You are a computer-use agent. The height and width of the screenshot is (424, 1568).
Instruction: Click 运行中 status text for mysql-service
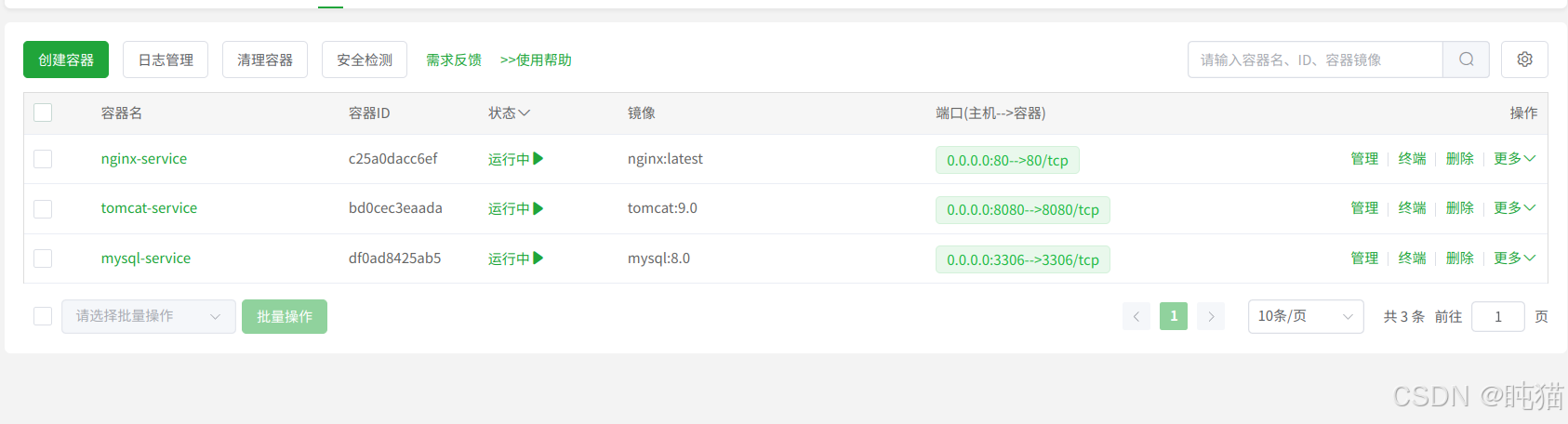click(509, 258)
